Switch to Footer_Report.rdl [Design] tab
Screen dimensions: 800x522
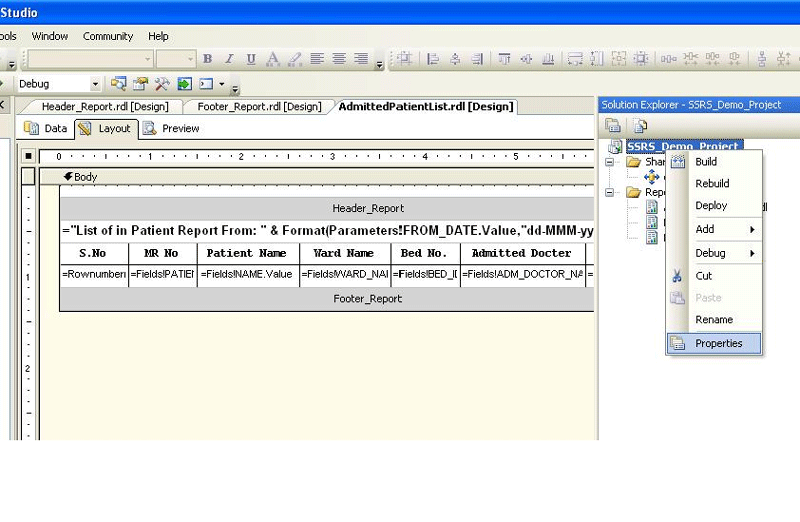[x=259, y=107]
